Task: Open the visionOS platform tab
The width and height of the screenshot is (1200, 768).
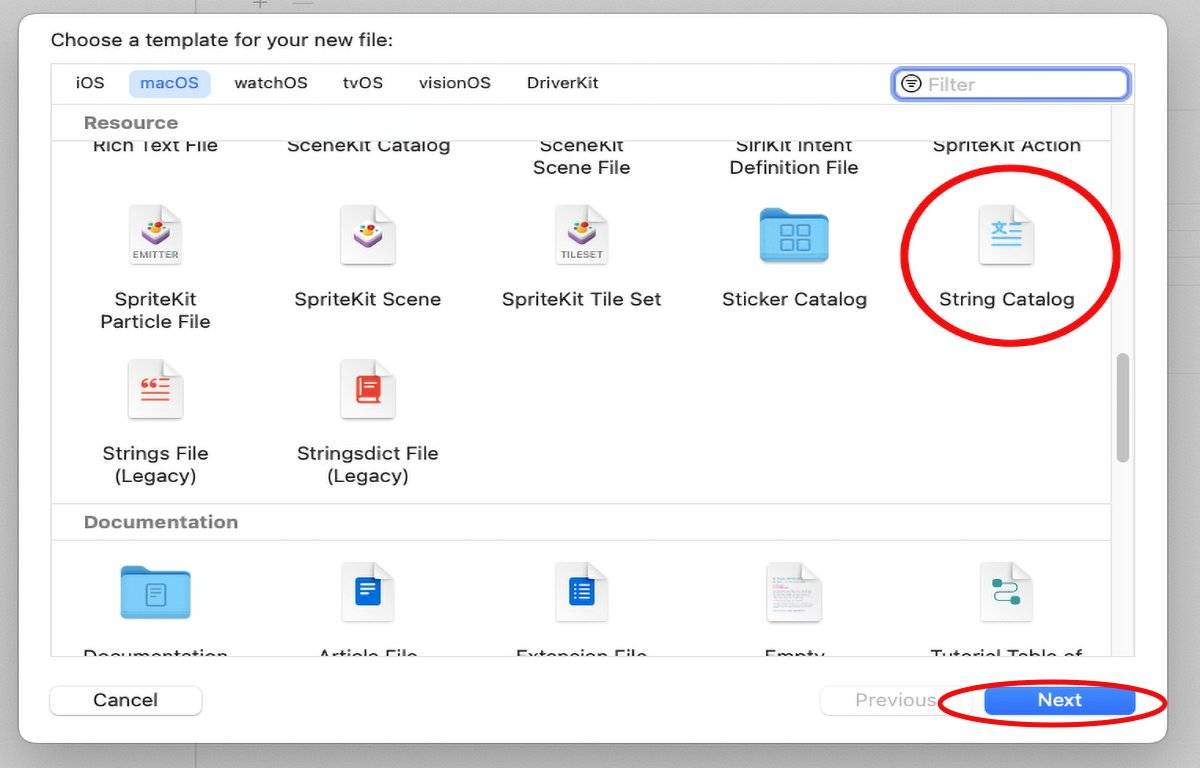Action: click(x=455, y=83)
